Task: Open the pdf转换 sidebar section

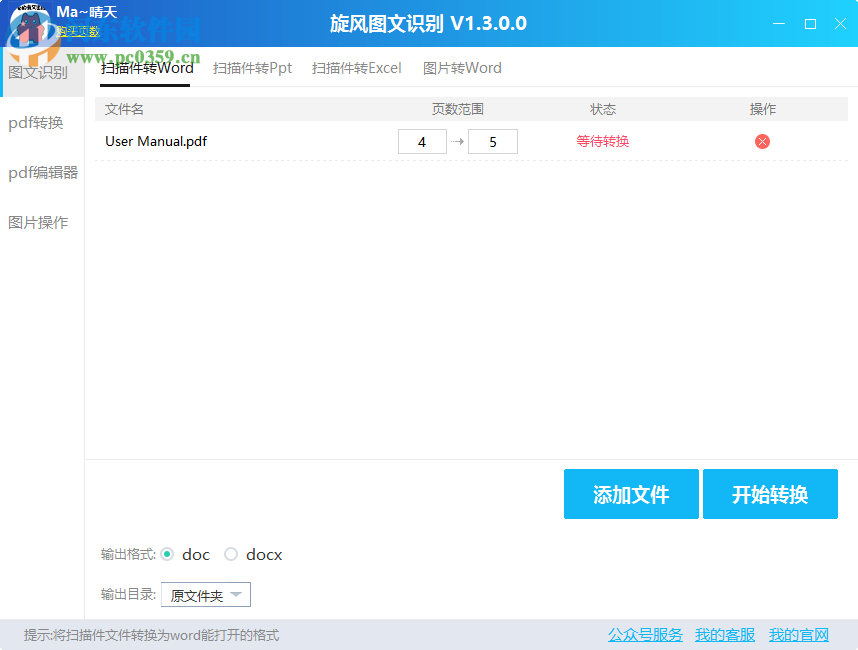Action: 35,122
